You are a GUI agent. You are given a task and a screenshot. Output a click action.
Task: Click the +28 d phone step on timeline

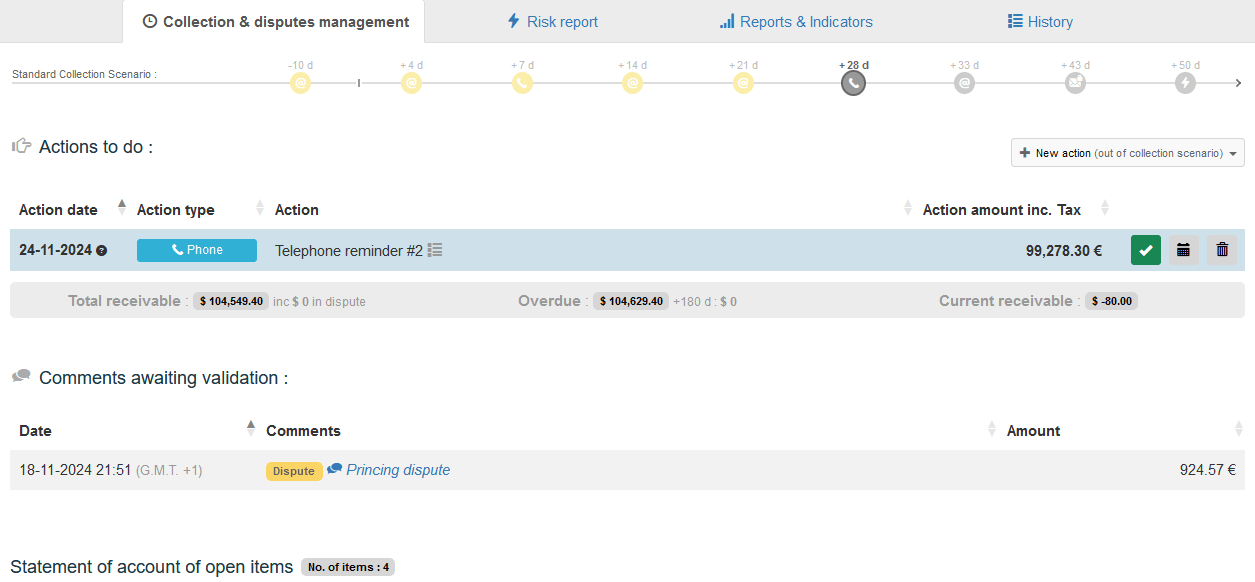[x=853, y=83]
